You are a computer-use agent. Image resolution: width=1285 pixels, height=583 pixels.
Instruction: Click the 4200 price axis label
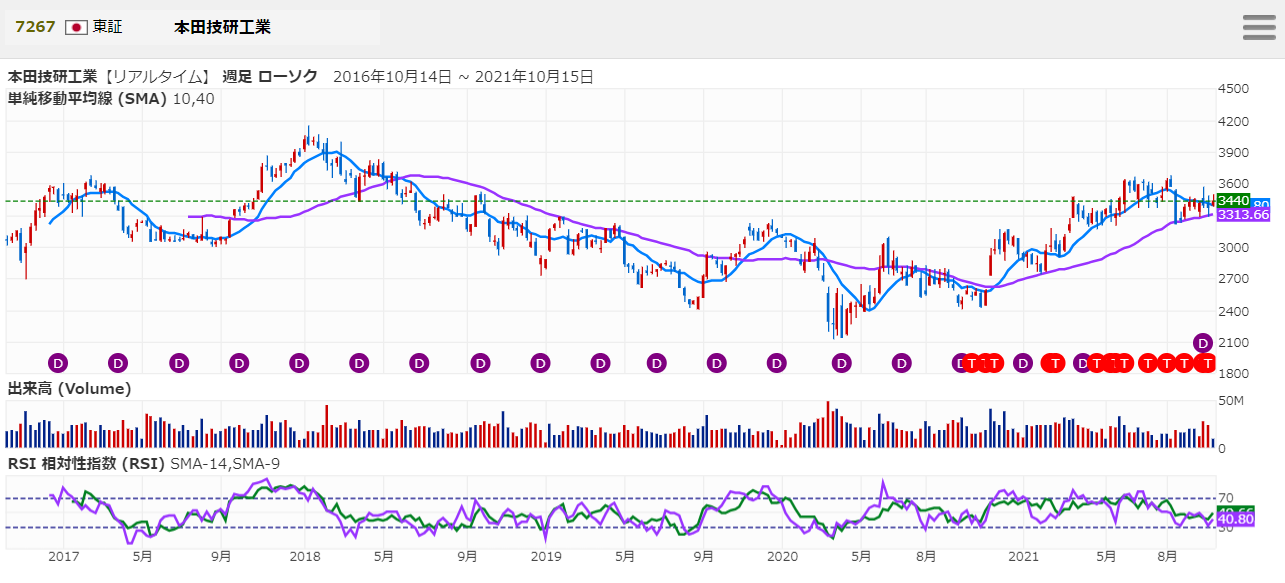pyautogui.click(x=1234, y=121)
